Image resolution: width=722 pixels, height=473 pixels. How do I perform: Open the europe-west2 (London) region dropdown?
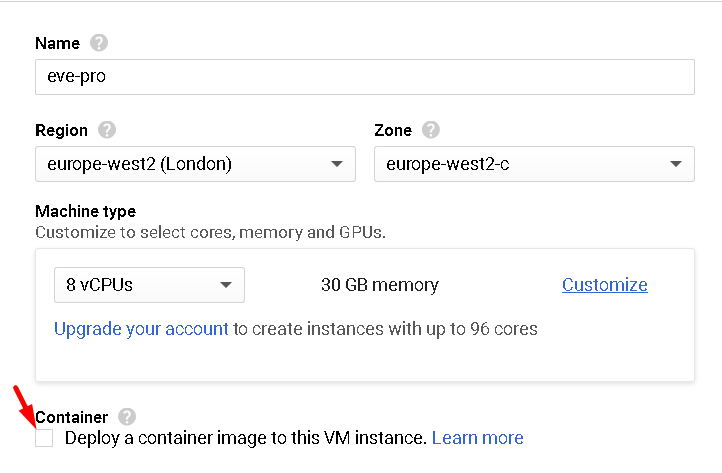click(195, 164)
